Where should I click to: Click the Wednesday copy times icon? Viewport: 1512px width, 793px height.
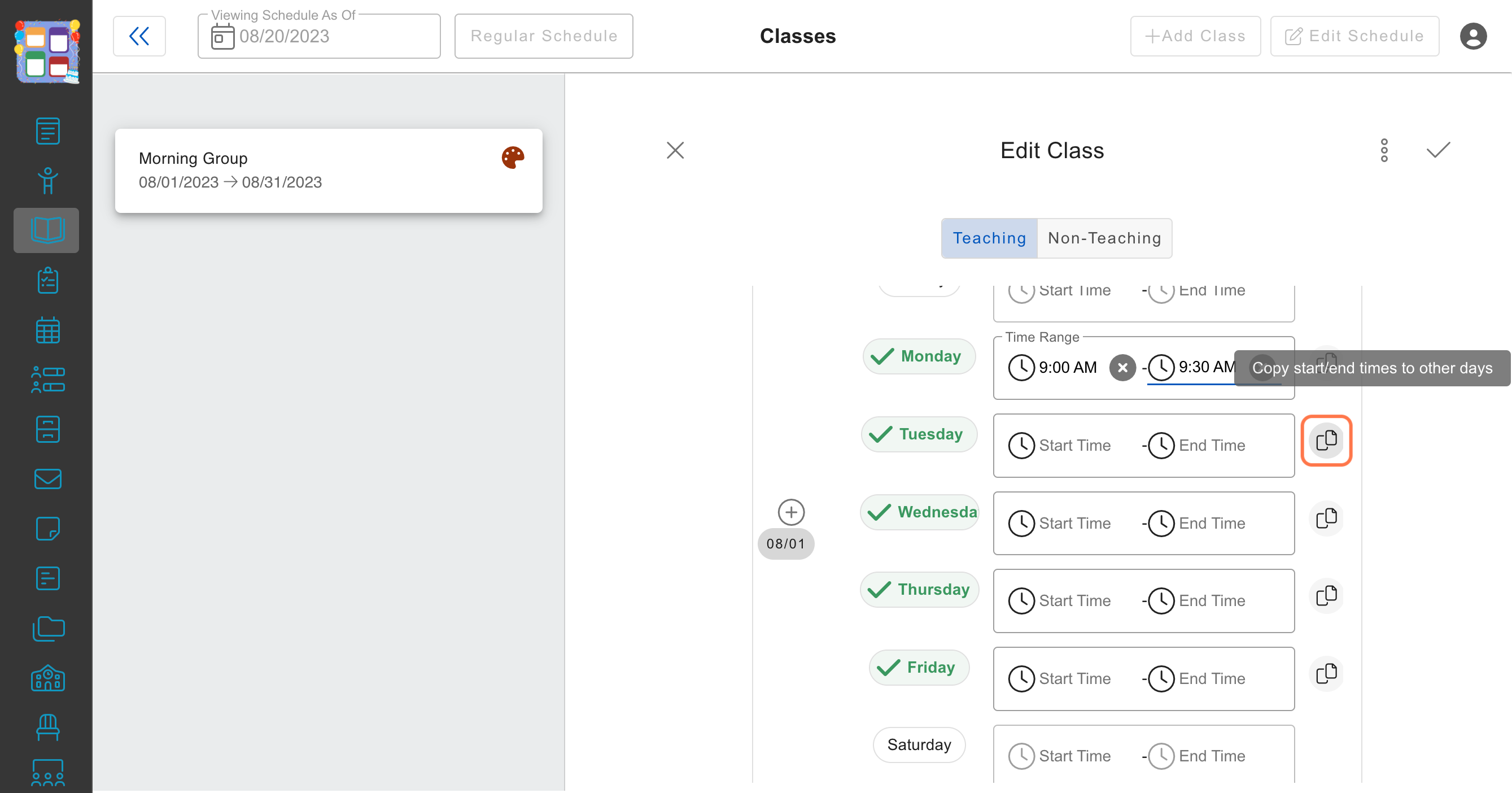(1326, 518)
